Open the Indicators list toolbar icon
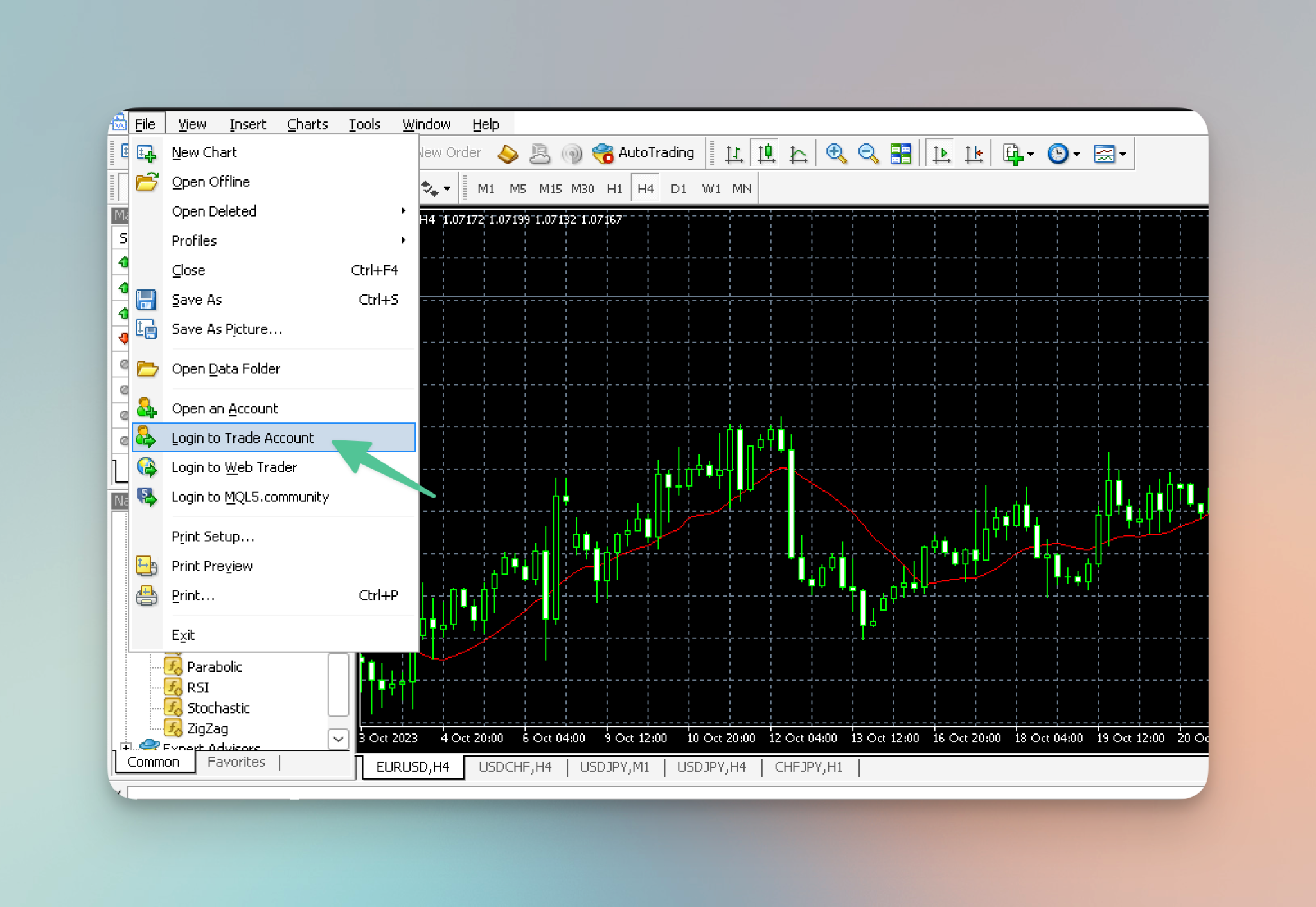Screen dimensions: 1316x907 click(x=1014, y=153)
